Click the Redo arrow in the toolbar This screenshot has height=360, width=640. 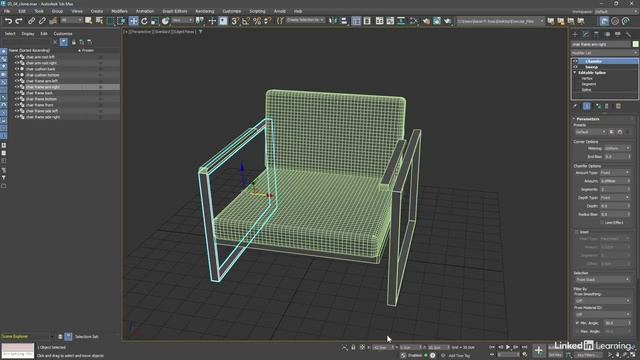tap(19, 21)
